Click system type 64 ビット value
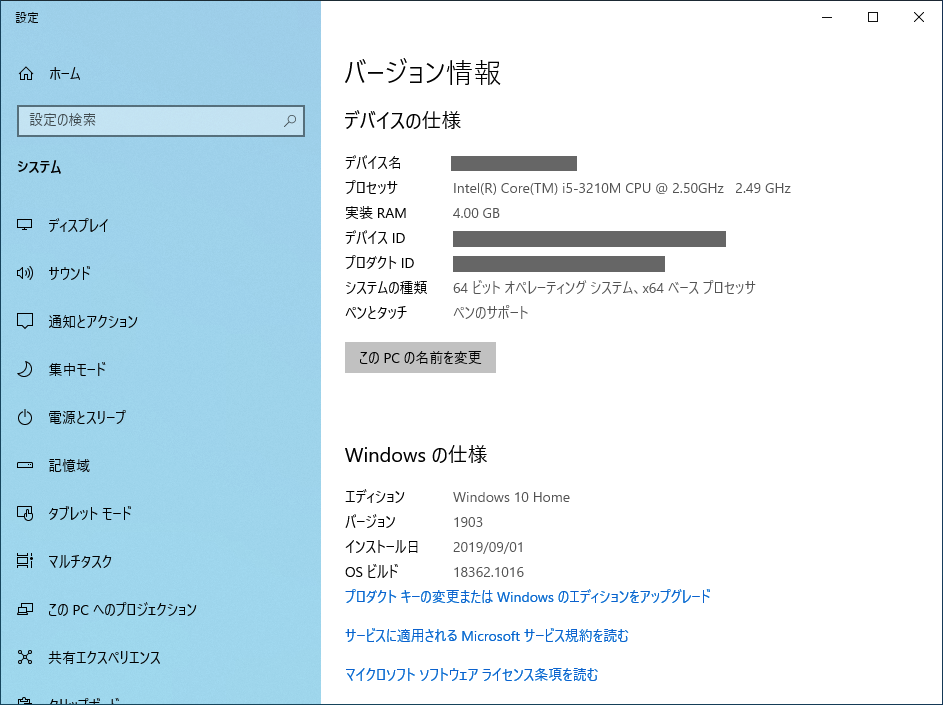 click(604, 288)
